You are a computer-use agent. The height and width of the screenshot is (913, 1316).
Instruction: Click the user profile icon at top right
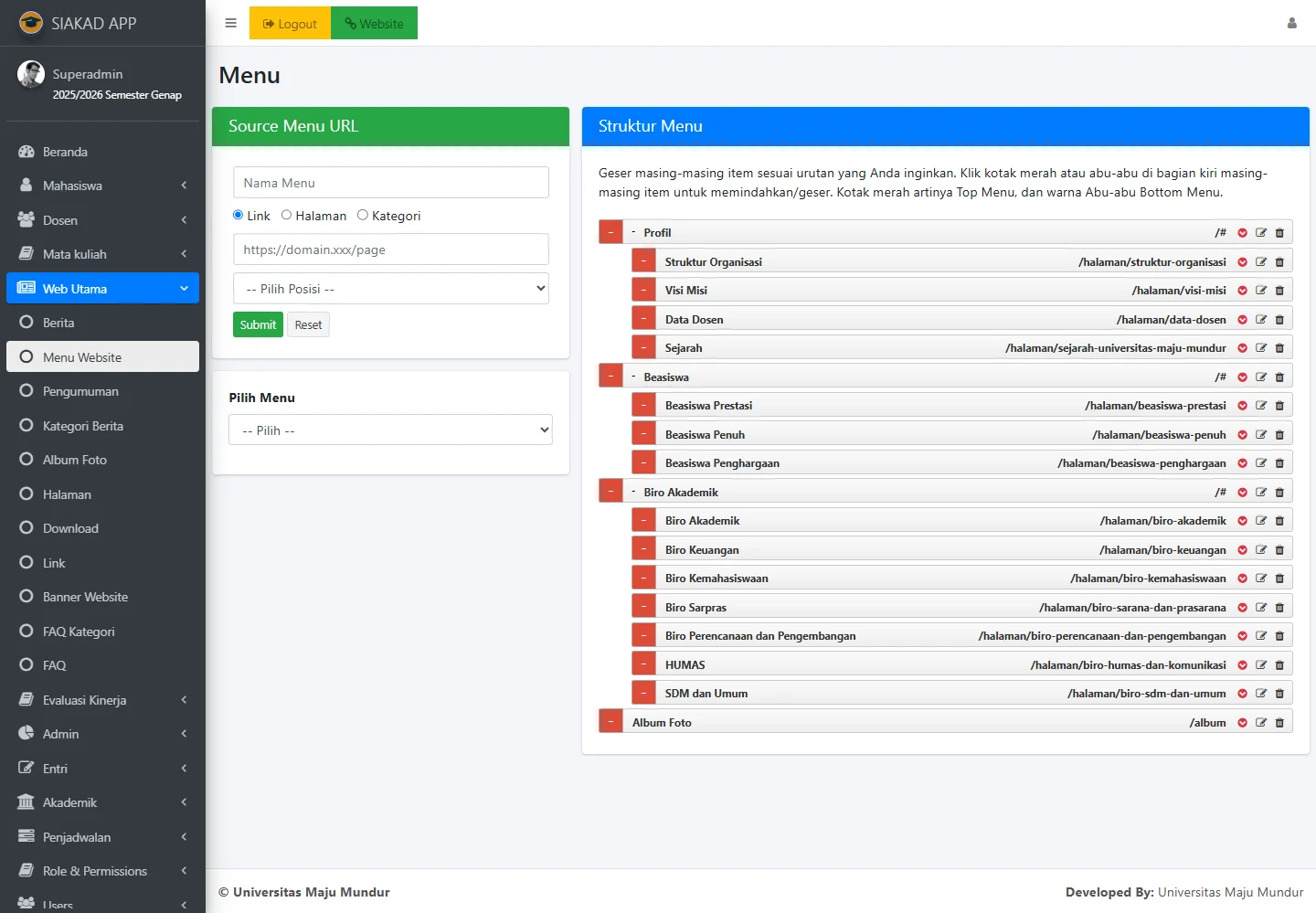click(1291, 23)
